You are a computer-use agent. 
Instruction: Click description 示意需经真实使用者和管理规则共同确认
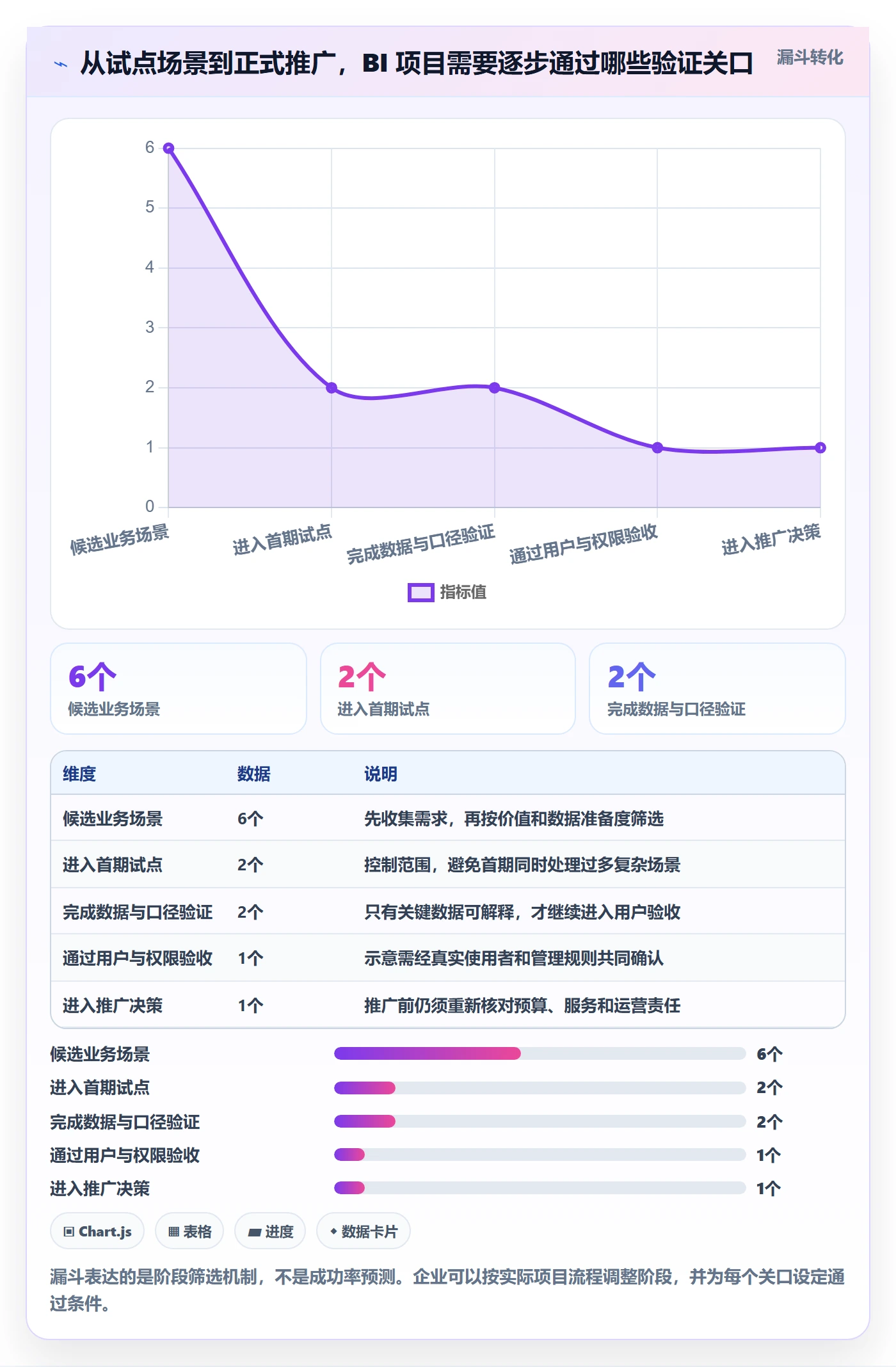pos(514,958)
